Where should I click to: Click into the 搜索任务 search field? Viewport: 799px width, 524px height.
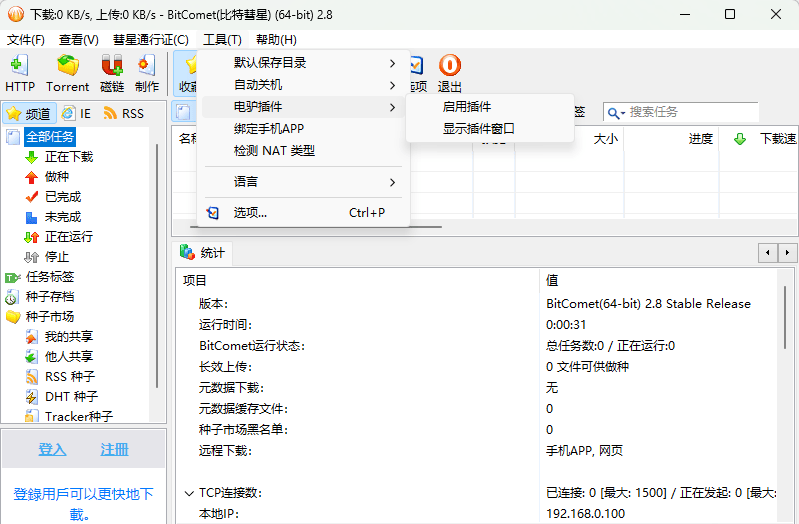point(691,112)
